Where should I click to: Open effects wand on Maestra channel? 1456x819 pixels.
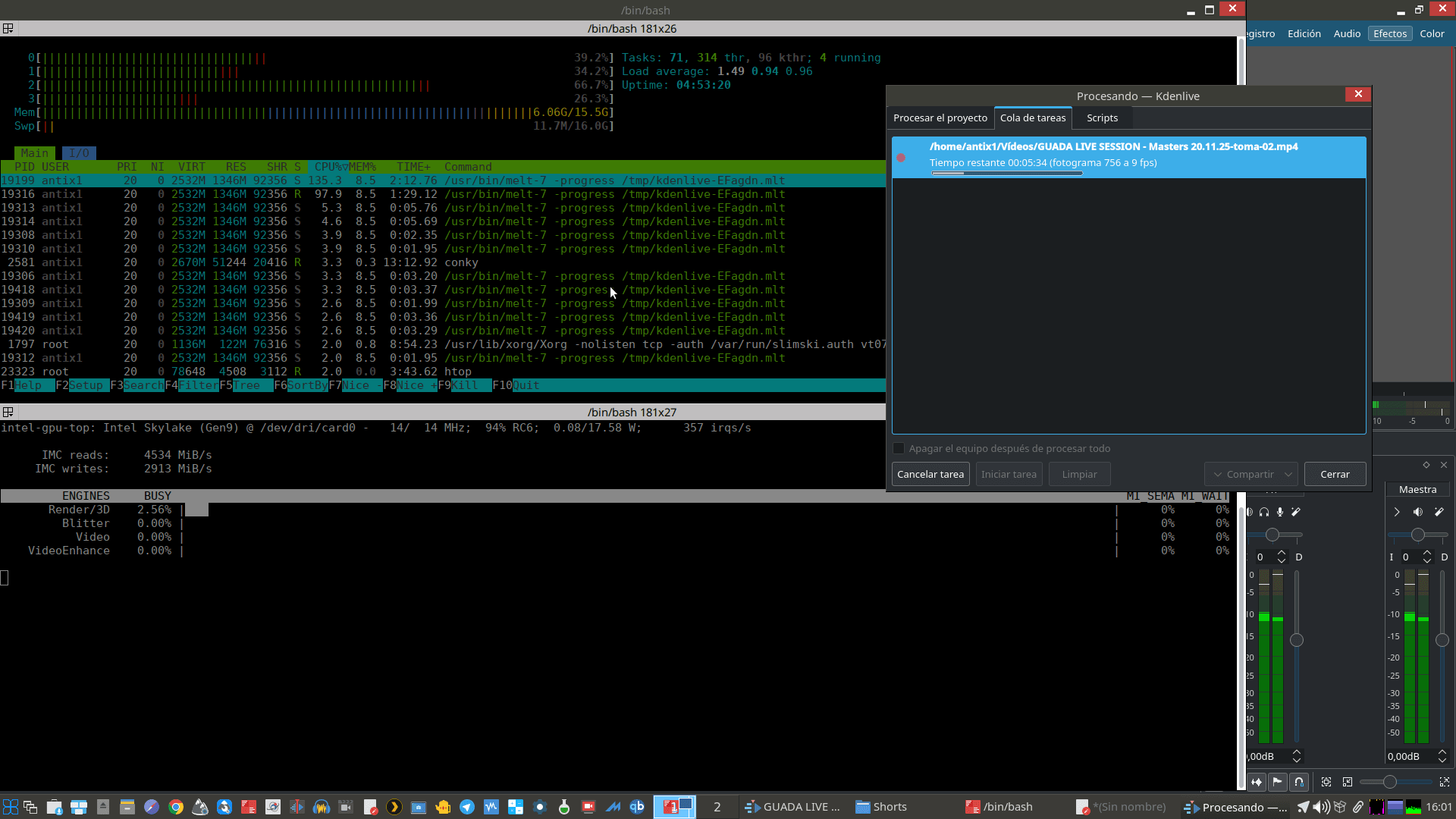[1439, 513]
